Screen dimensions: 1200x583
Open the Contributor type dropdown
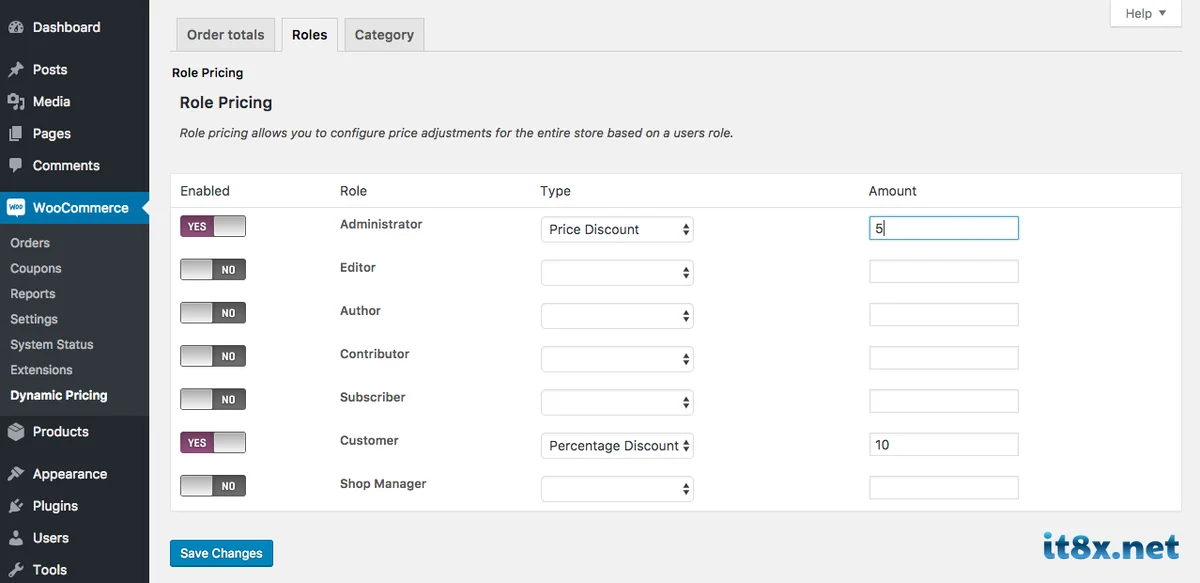(x=617, y=358)
